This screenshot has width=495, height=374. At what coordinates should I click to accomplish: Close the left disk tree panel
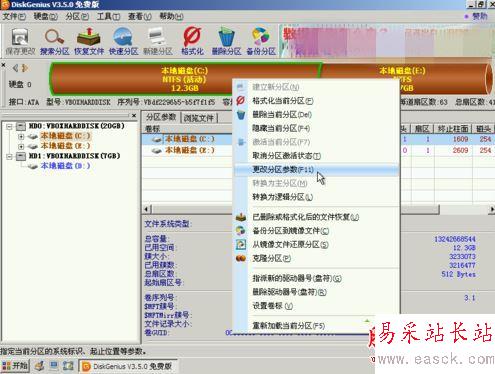(x=134, y=116)
